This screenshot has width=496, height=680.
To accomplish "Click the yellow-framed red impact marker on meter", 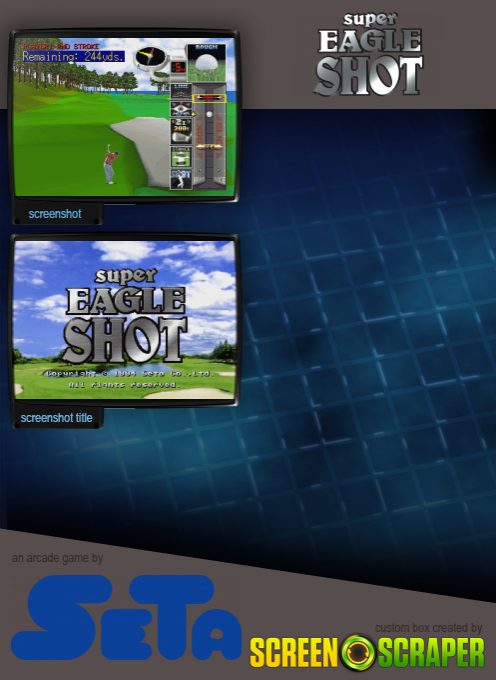I will point(209,98).
